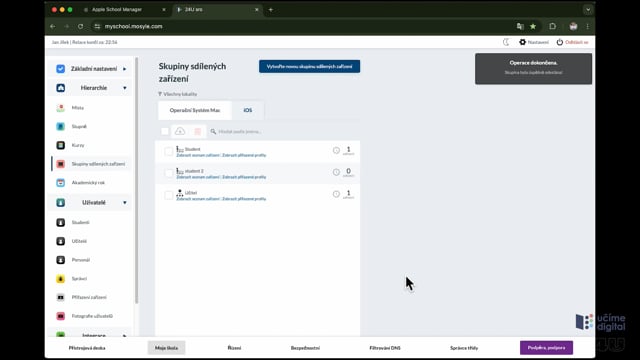Reload the page in the browser
Image resolution: width=640 pixels, height=360 pixels.
(80, 26)
